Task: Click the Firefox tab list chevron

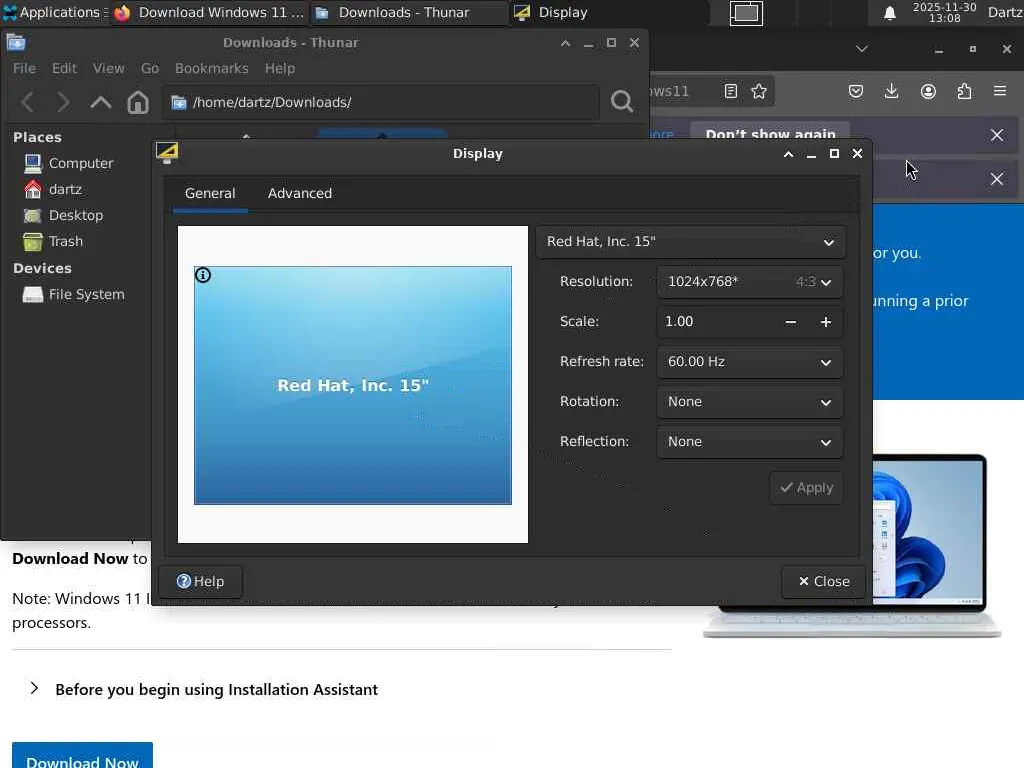Action: [861, 49]
